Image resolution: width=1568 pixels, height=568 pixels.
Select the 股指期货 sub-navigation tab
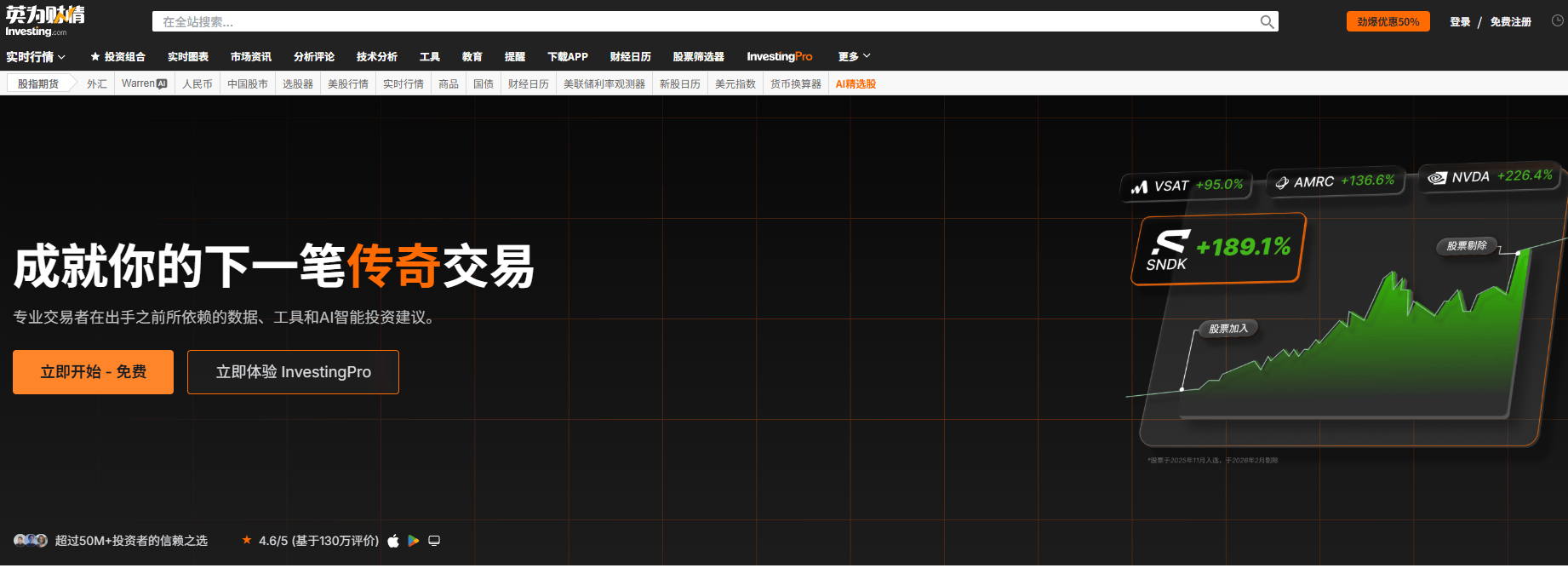tap(38, 83)
